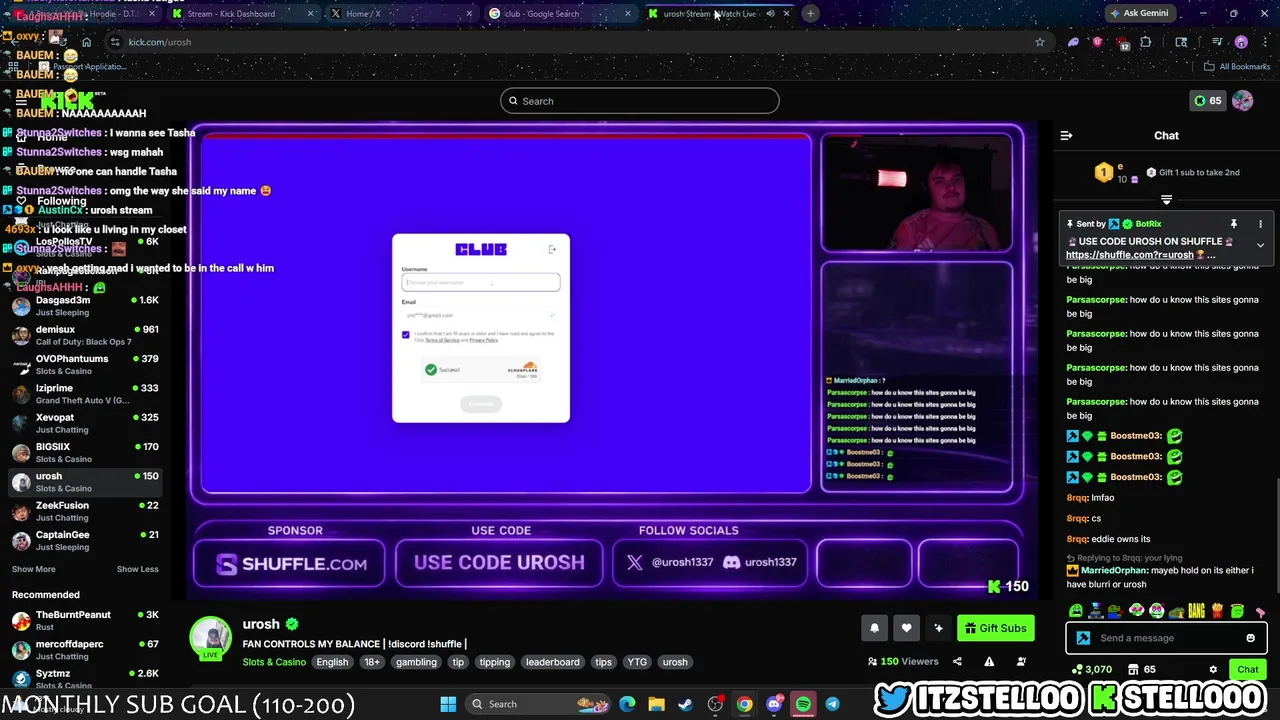Viewport: 1280px width, 720px height.
Task: Click the Windows Start button
Action: pyautogui.click(x=448, y=704)
